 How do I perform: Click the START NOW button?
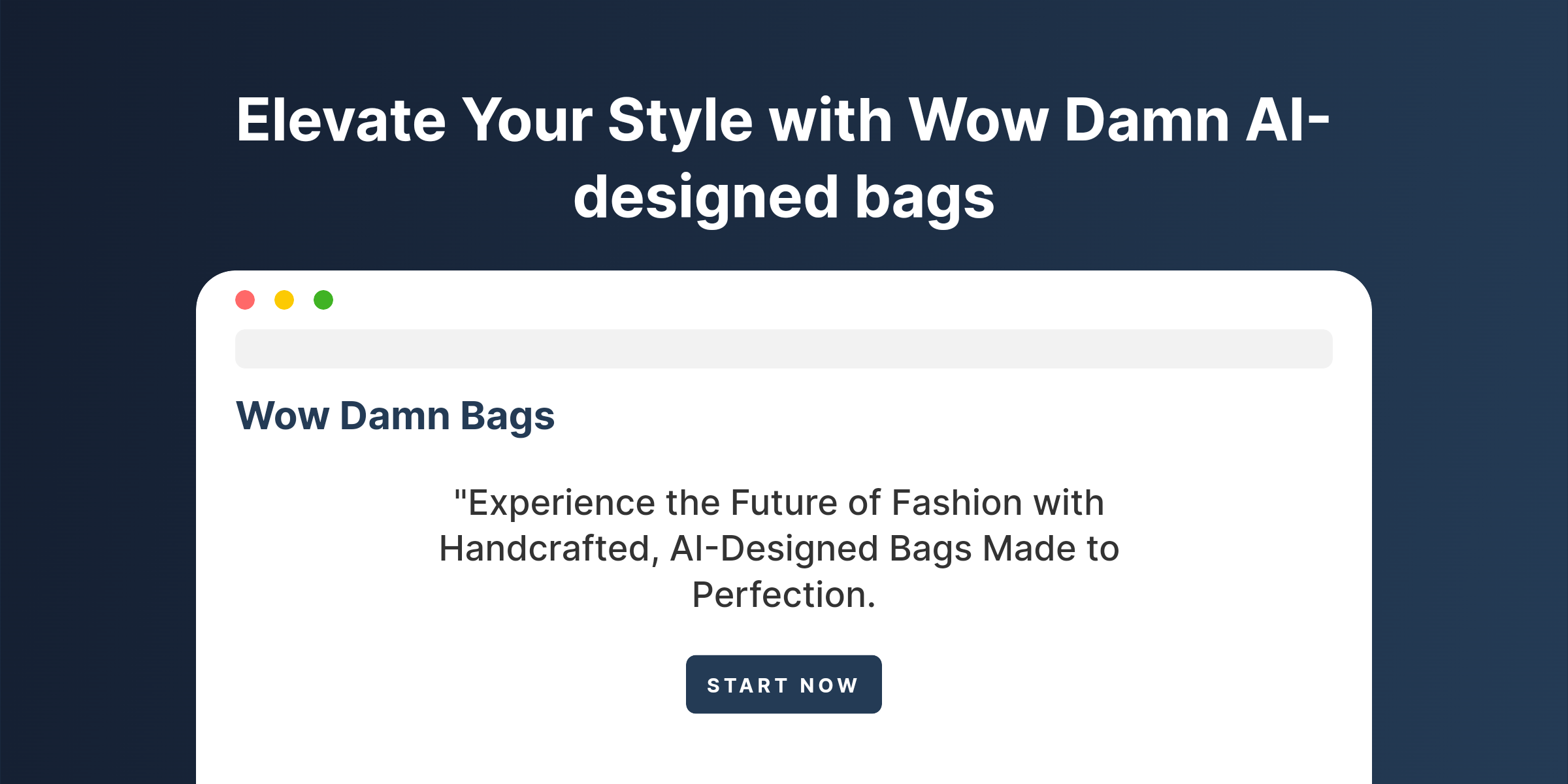coord(784,684)
